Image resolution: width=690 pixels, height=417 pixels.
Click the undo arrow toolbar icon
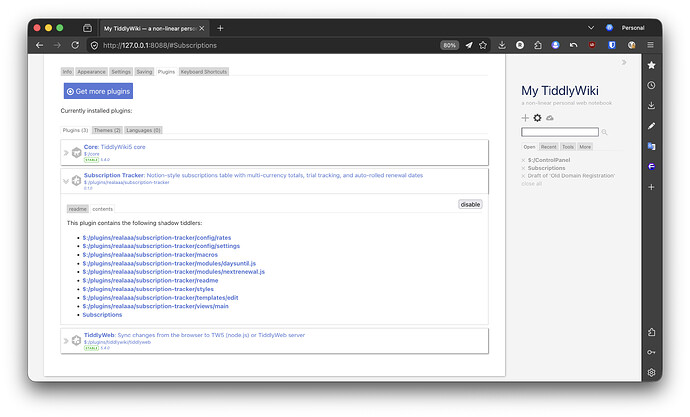[x=573, y=45]
